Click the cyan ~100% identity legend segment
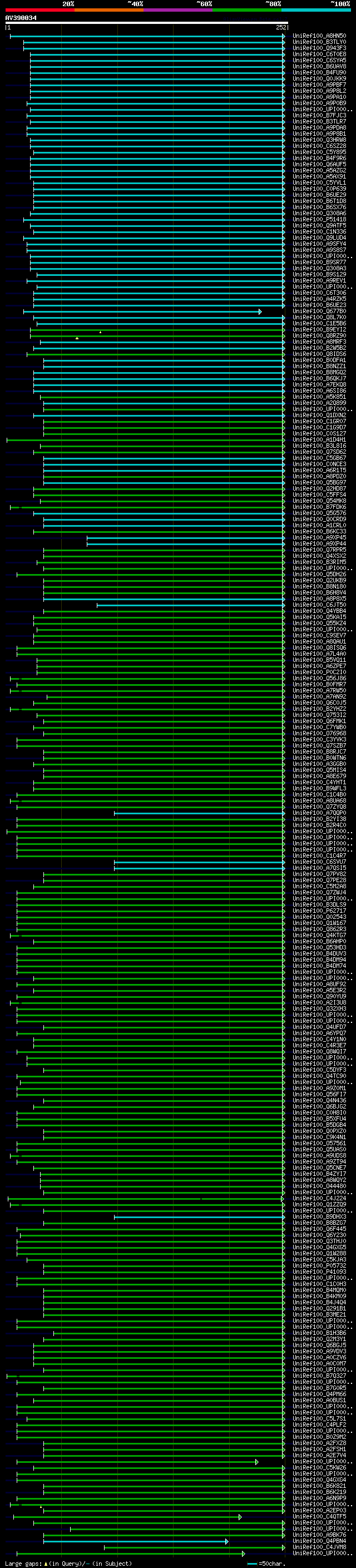 (317, 10)
